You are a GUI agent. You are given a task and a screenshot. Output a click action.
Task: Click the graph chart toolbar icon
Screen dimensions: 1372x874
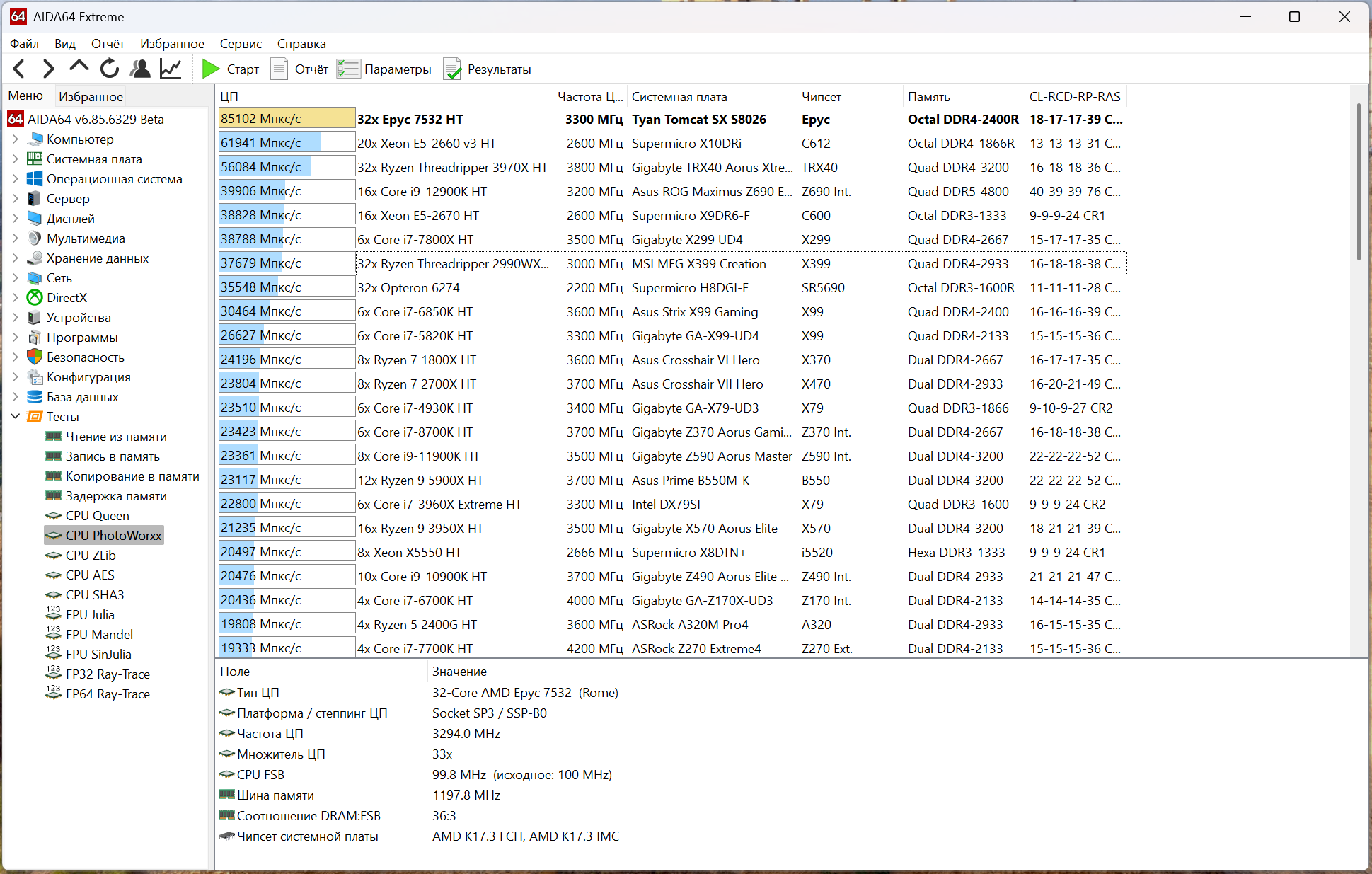click(171, 69)
